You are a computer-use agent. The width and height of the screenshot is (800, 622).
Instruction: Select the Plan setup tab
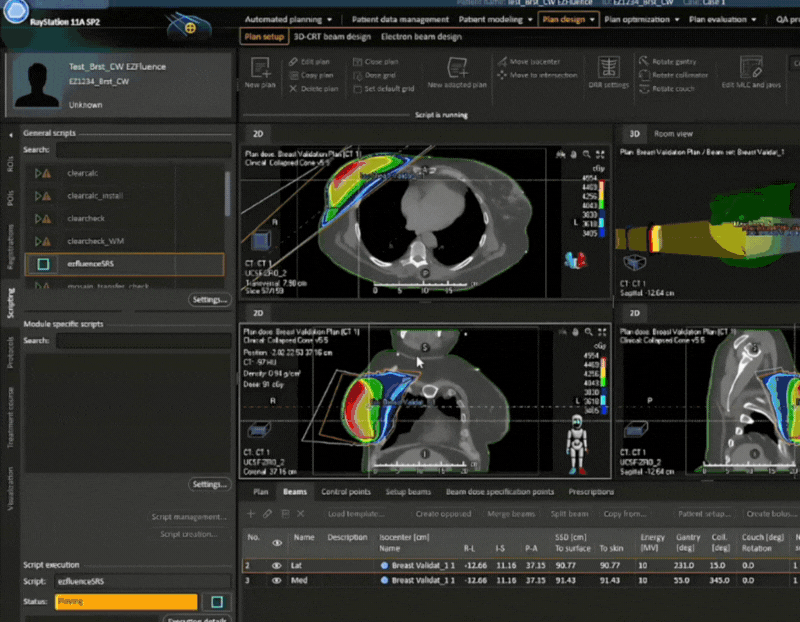click(264, 37)
